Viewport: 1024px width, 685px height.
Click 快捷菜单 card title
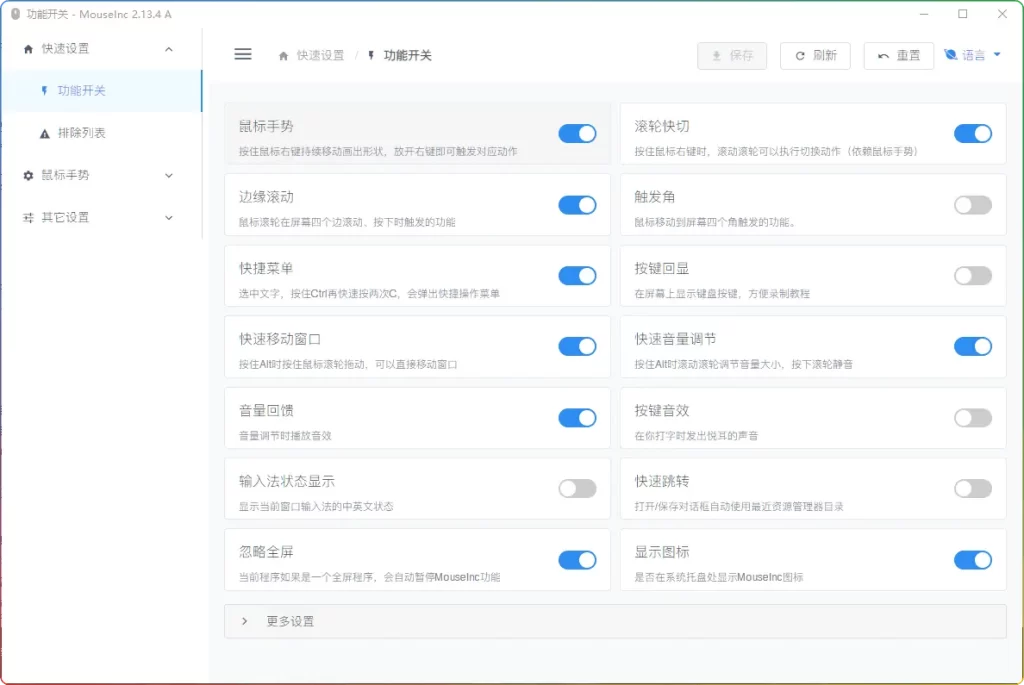click(x=266, y=268)
